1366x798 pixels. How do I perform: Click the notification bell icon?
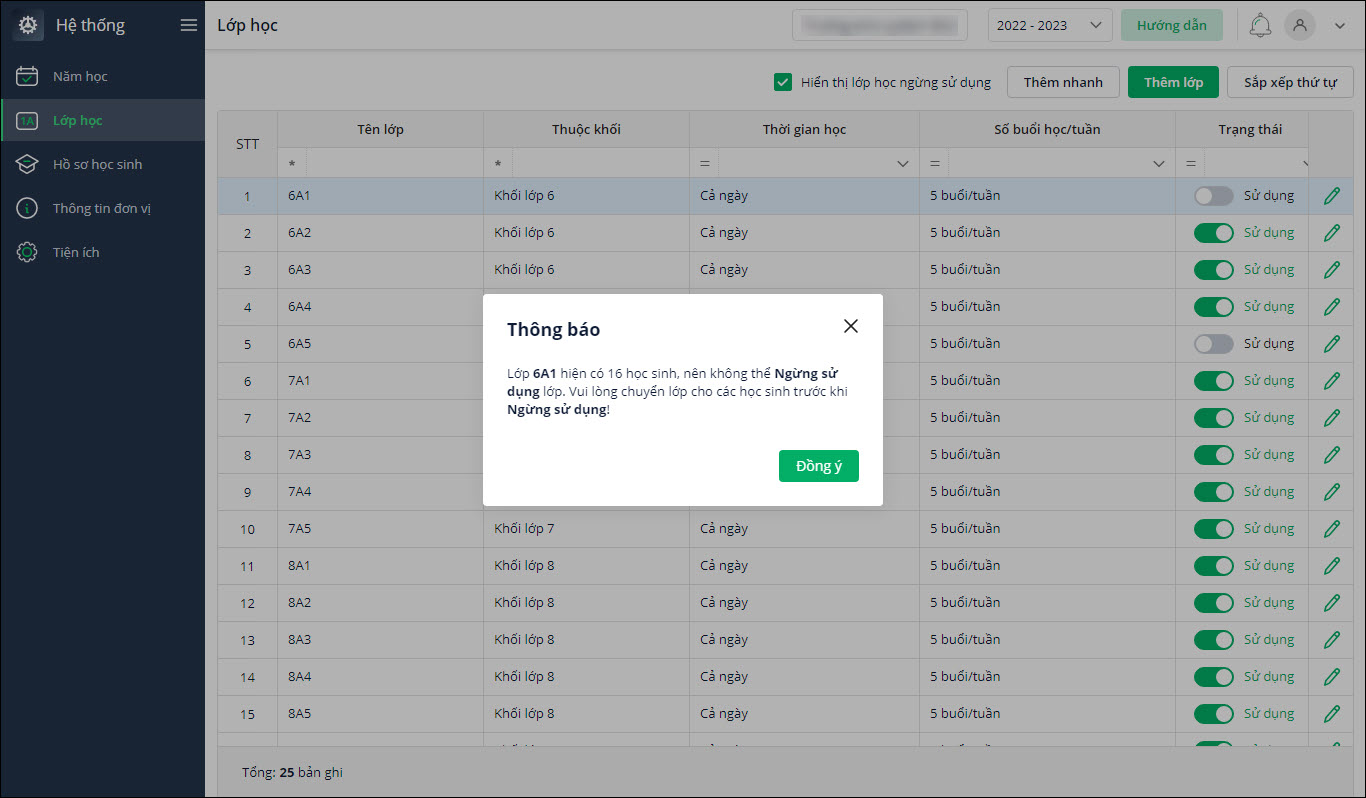(1260, 26)
